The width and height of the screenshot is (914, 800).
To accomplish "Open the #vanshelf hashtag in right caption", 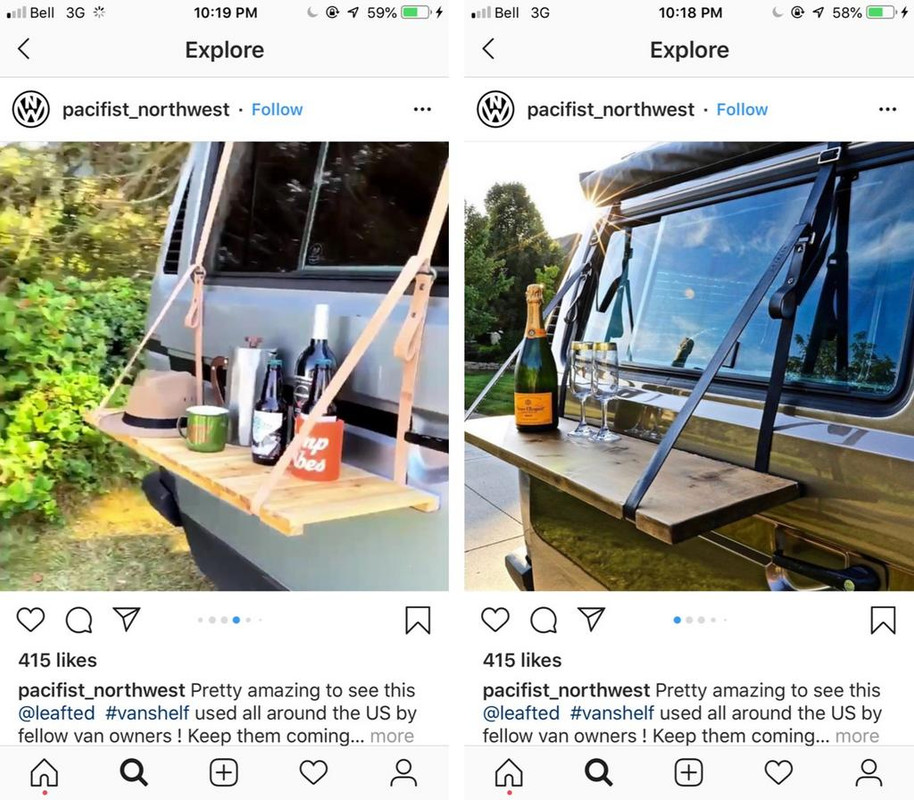I will point(612,713).
